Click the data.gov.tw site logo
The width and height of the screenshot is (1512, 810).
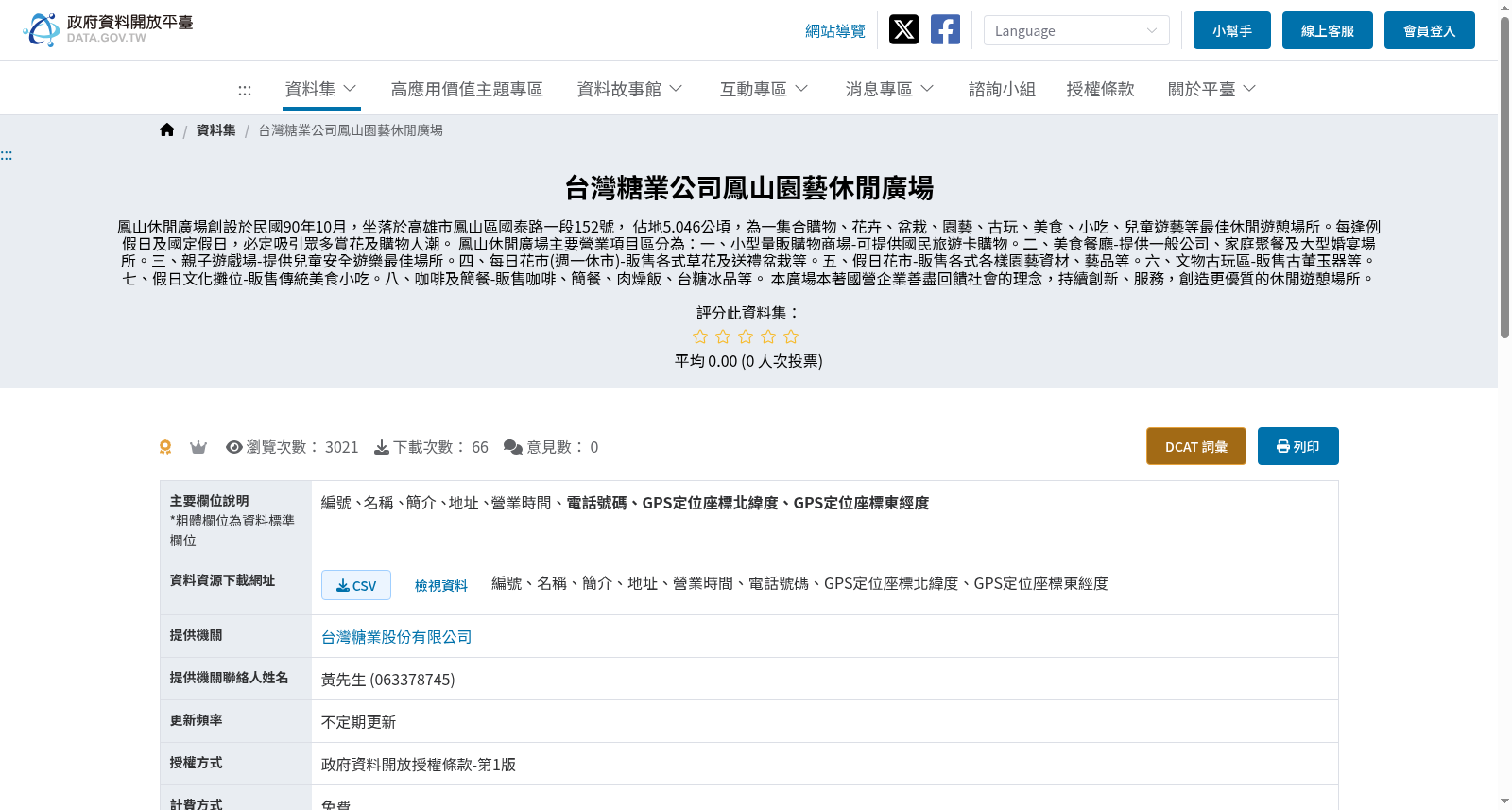(x=108, y=30)
